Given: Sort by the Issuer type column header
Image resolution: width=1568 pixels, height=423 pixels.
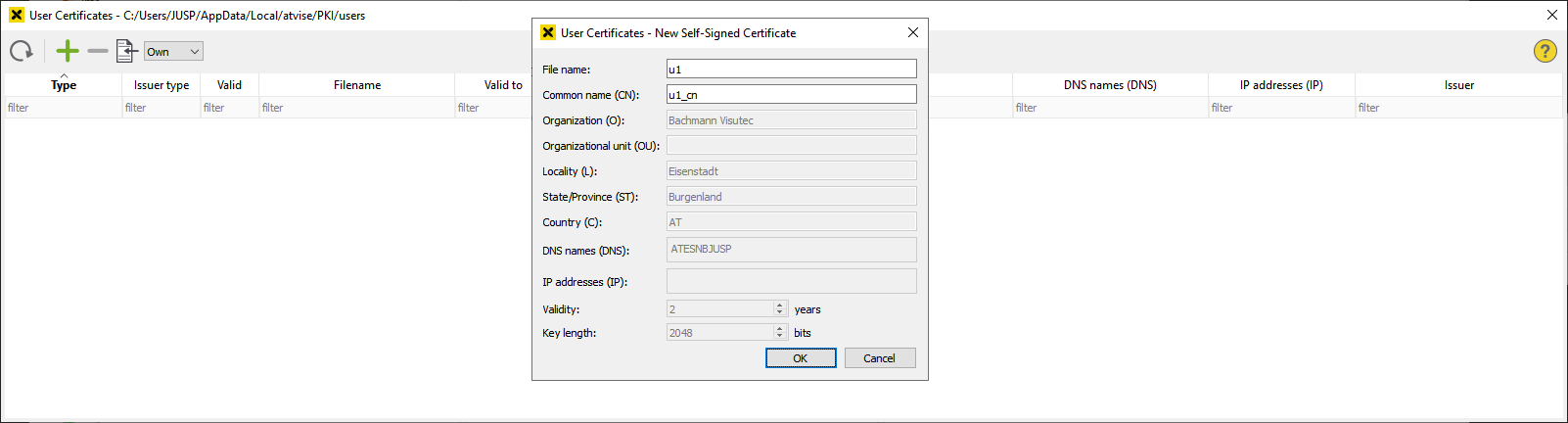Looking at the screenshot, I should point(161,85).
